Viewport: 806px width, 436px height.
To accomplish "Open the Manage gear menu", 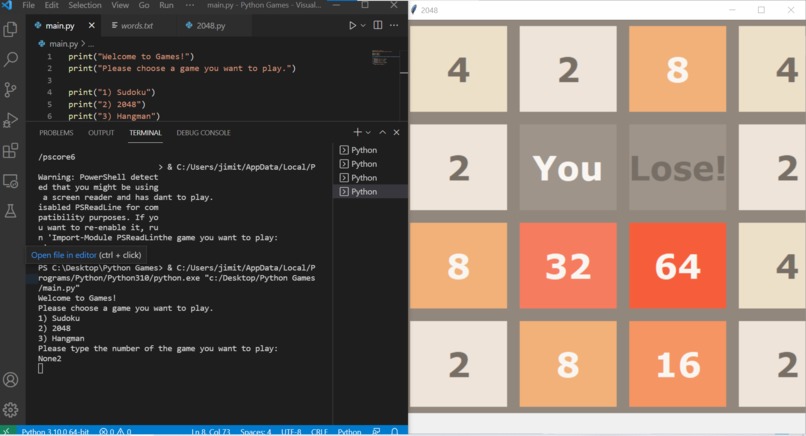I will [x=10, y=410].
